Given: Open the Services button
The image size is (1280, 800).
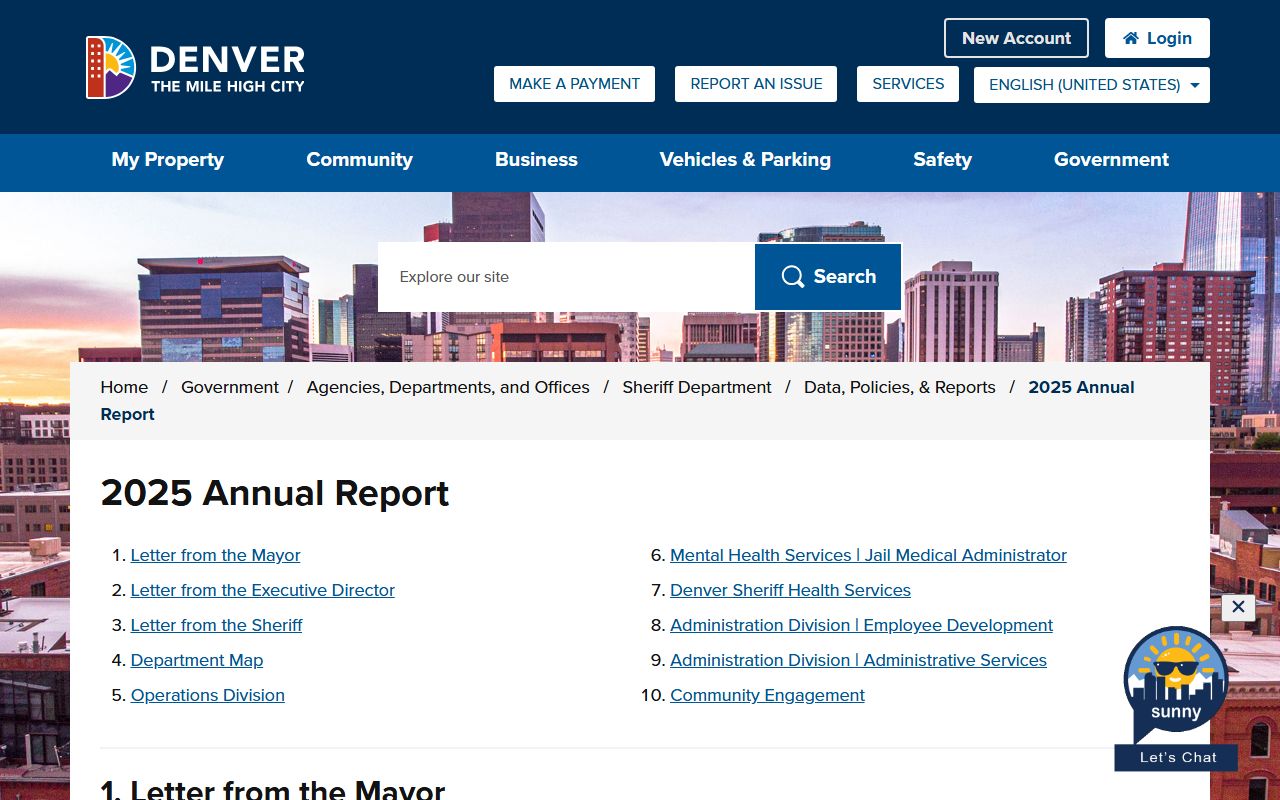Looking at the screenshot, I should point(908,84).
